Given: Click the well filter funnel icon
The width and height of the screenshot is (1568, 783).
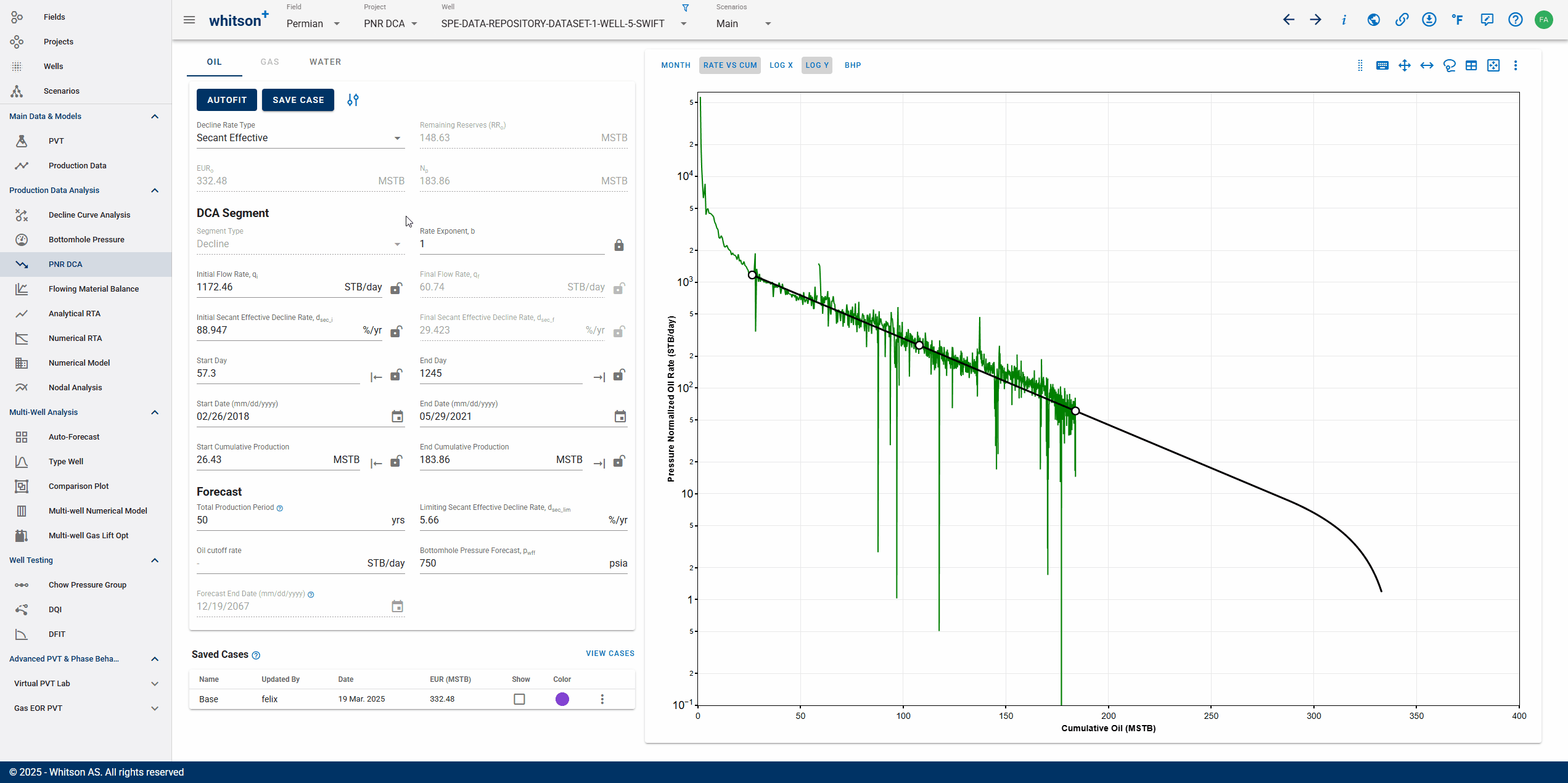Looking at the screenshot, I should click(685, 8).
